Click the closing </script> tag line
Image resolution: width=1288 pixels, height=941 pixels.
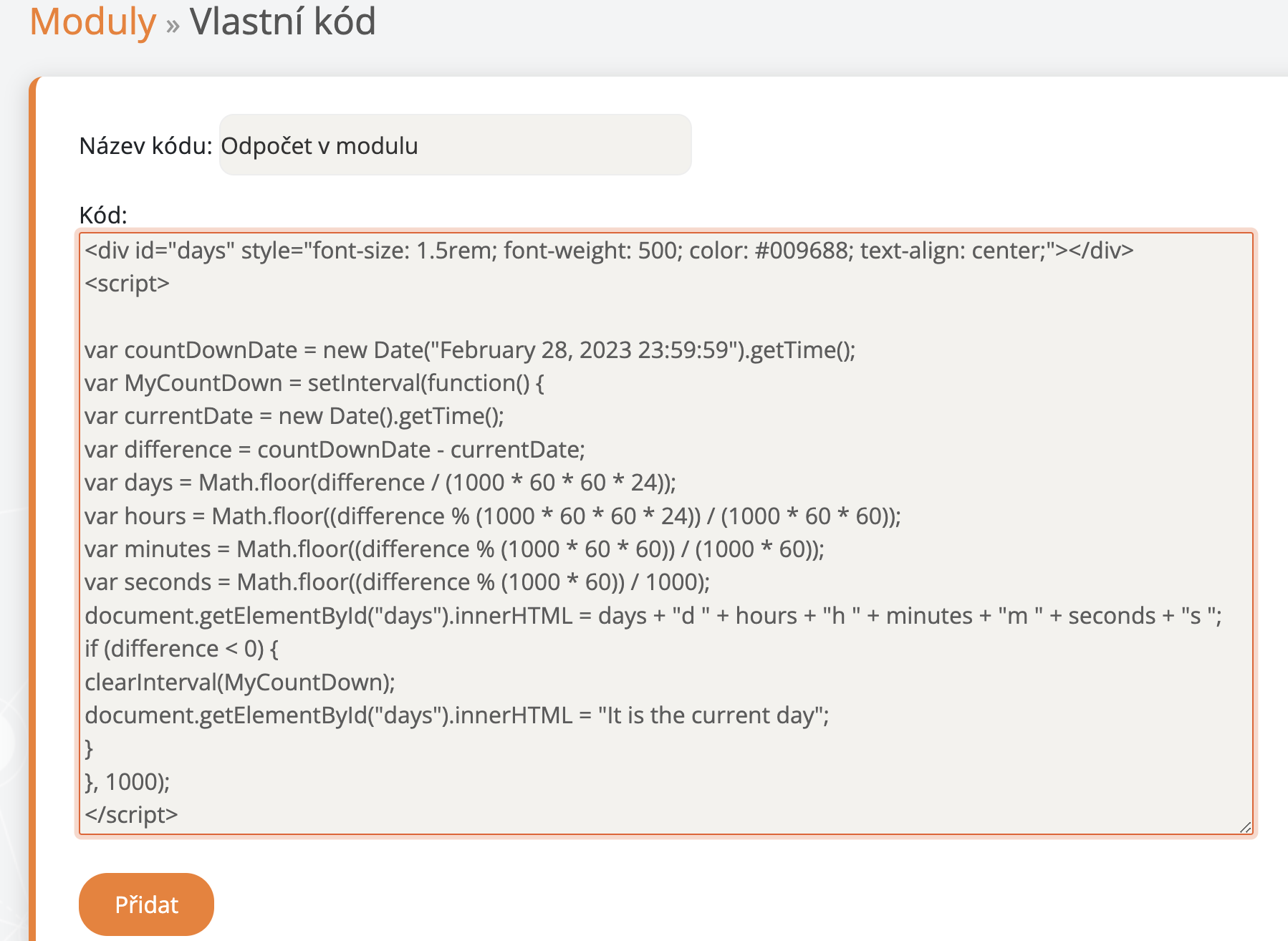click(131, 815)
